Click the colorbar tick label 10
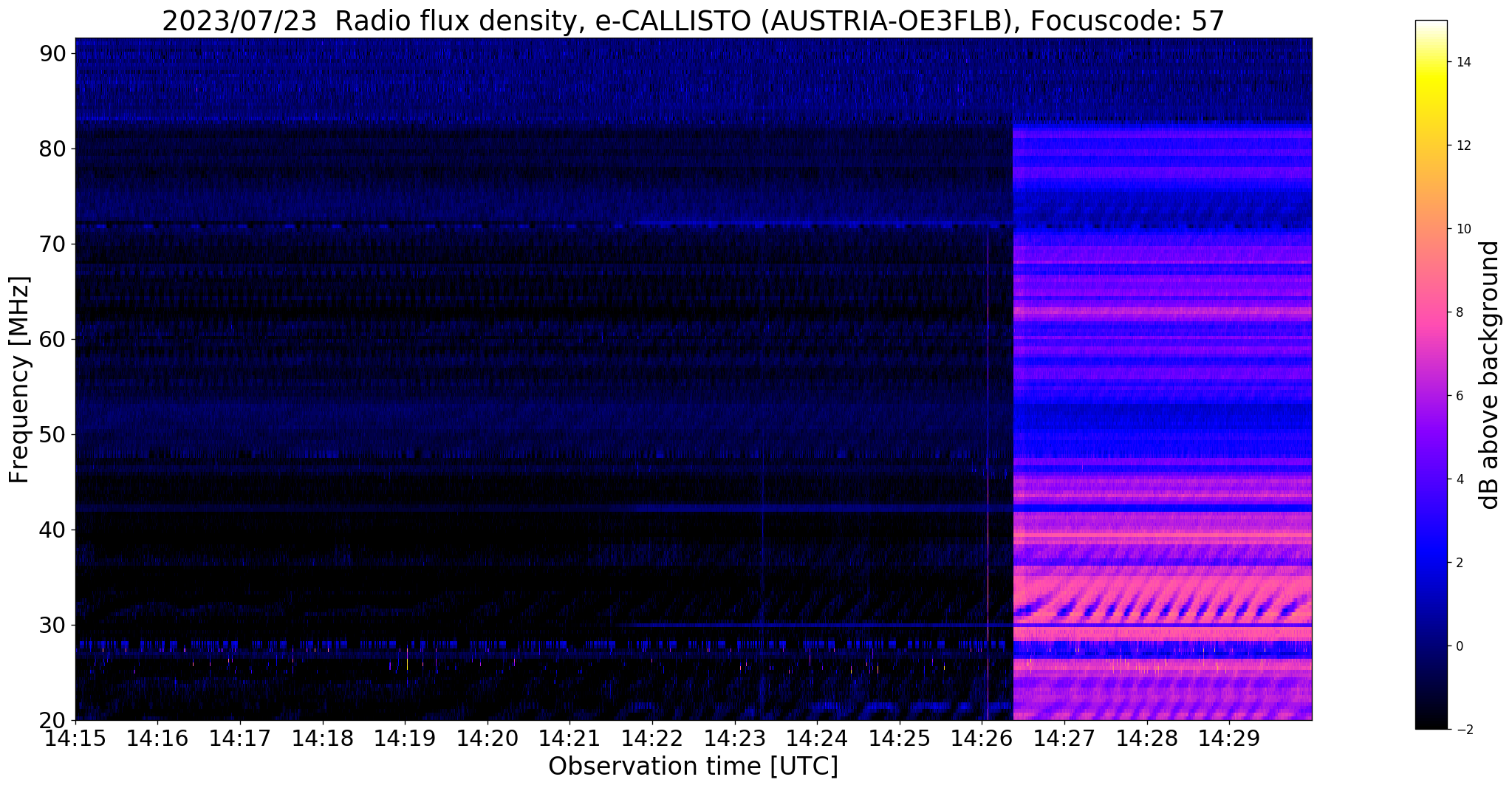 pyautogui.click(x=1462, y=229)
